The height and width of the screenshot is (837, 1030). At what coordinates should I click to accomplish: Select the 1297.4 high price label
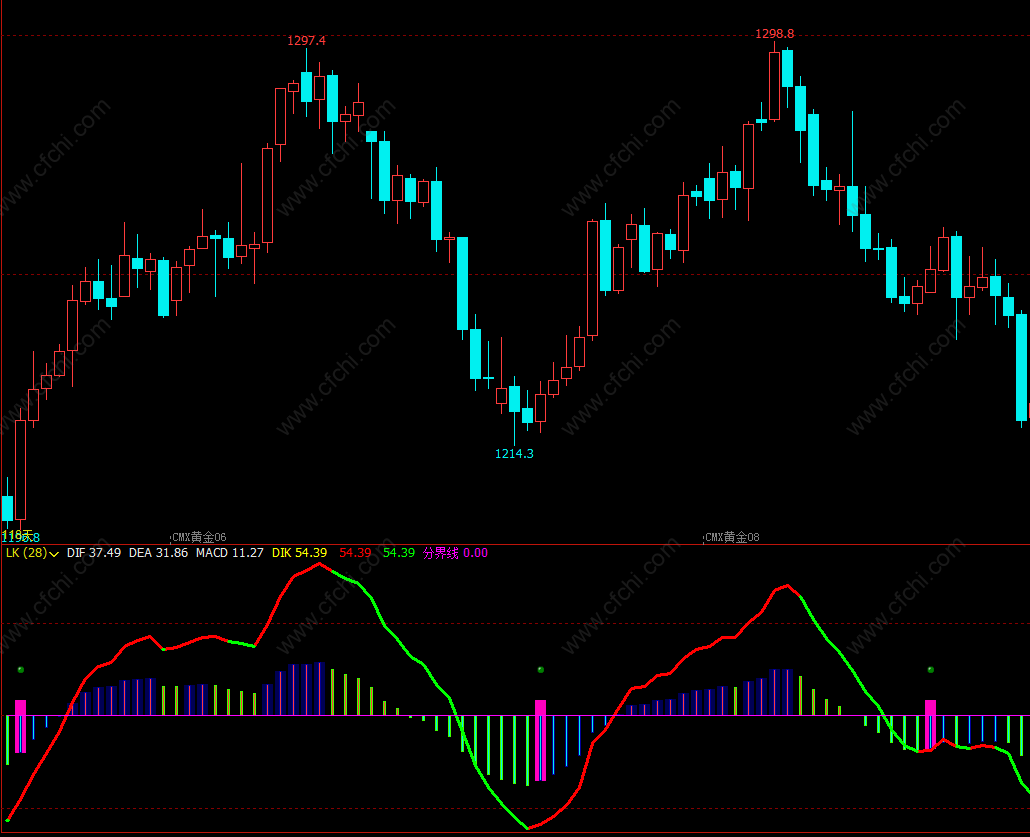[306, 41]
